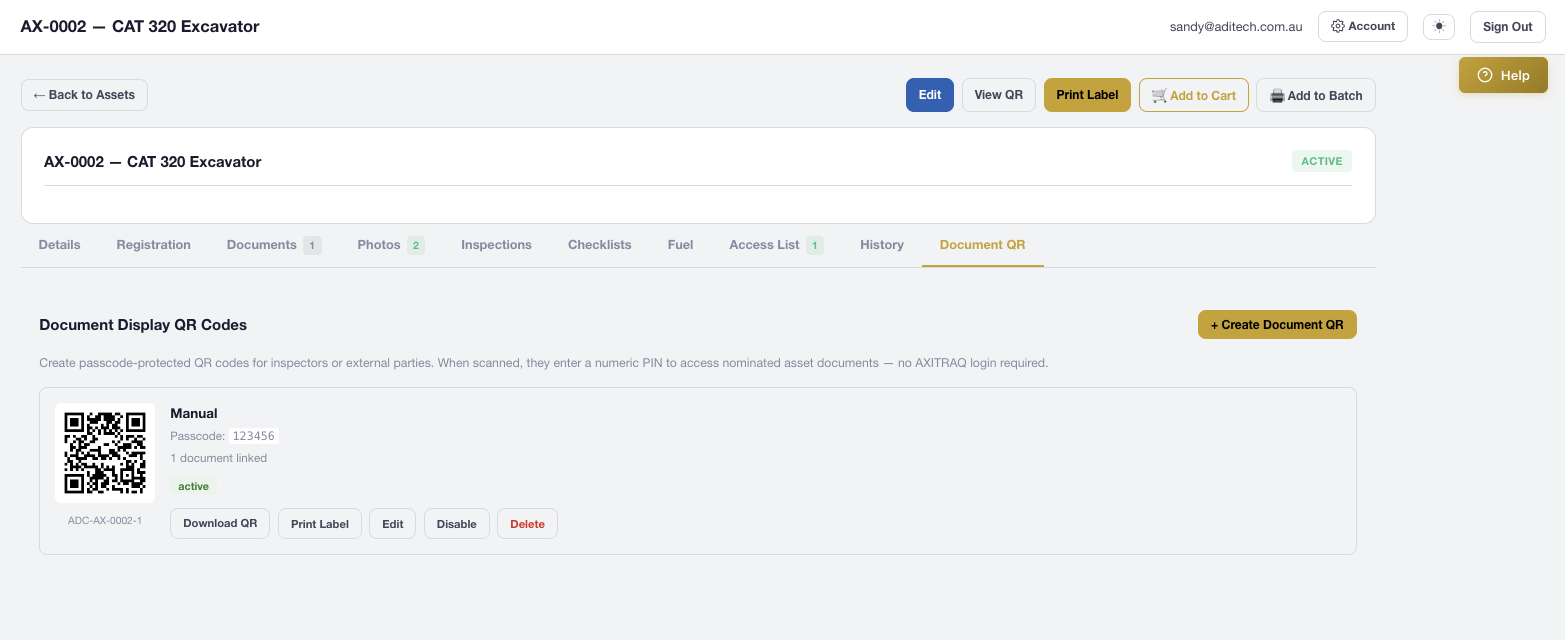
Task: Click the asset card title AX-0002
Action: click(153, 162)
